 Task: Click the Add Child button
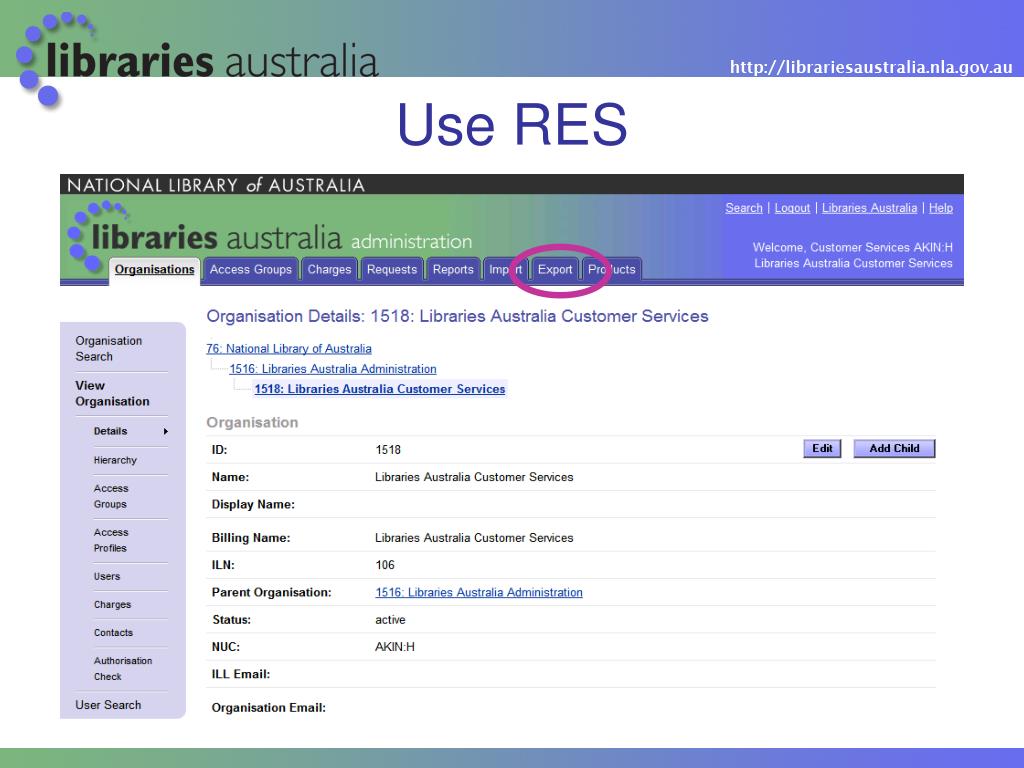pos(894,449)
